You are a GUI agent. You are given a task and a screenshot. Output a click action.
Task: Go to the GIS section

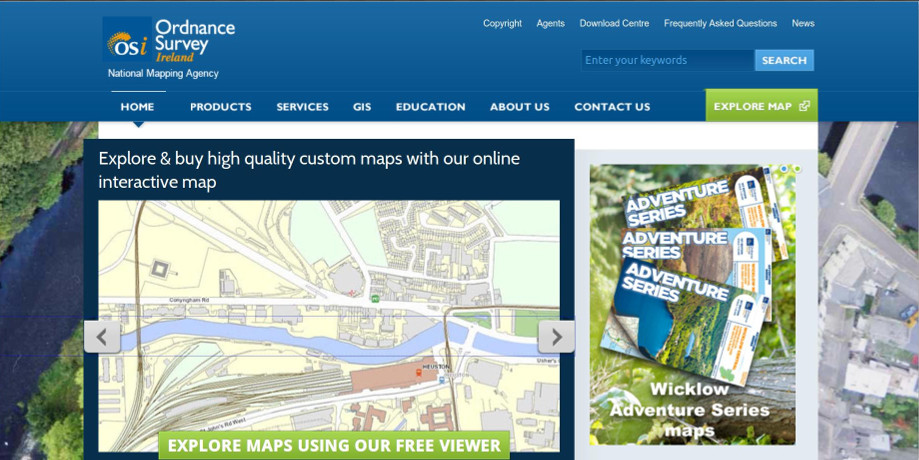pos(362,107)
